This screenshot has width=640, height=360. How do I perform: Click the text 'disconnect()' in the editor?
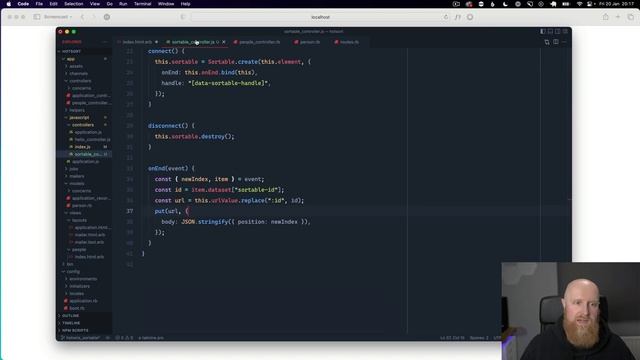point(168,126)
